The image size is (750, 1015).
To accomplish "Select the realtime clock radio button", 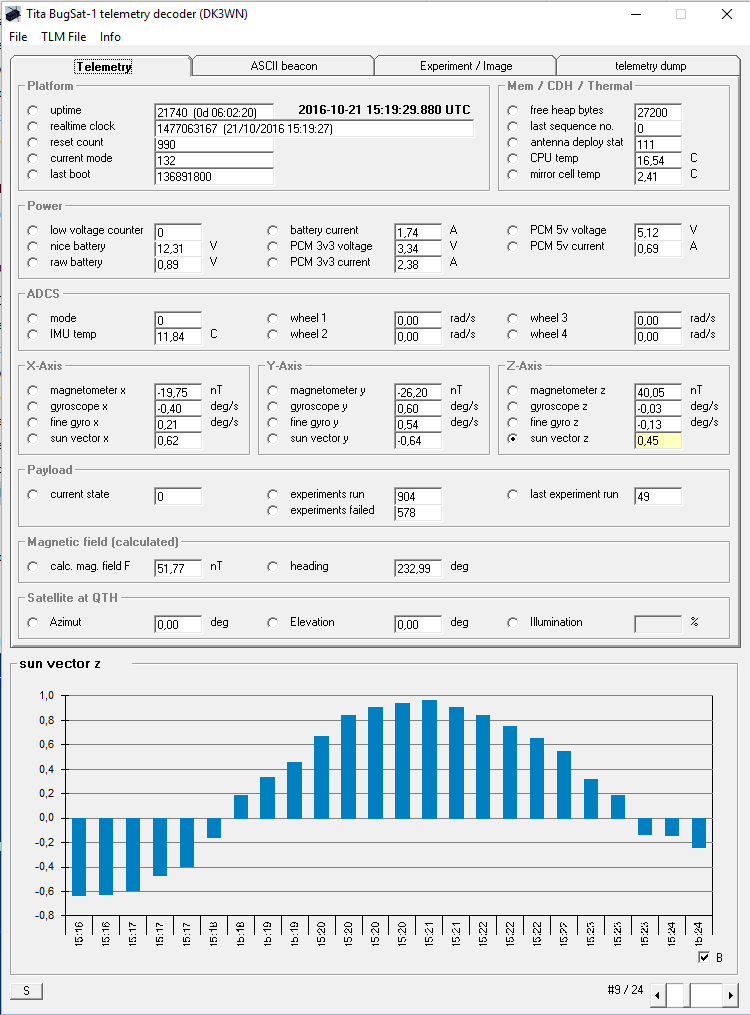I will coord(33,126).
